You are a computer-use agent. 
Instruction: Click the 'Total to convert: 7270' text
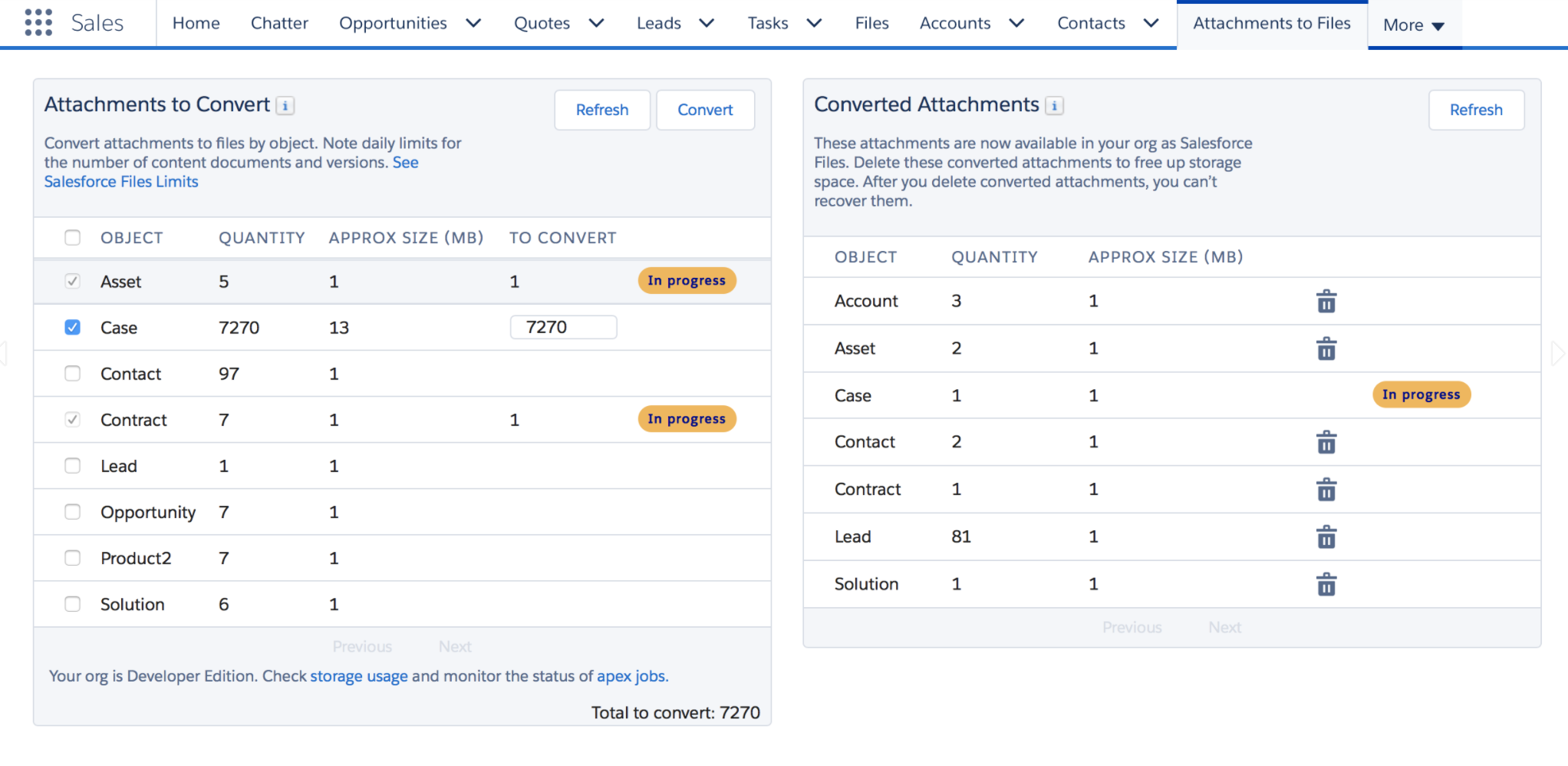pos(676,713)
